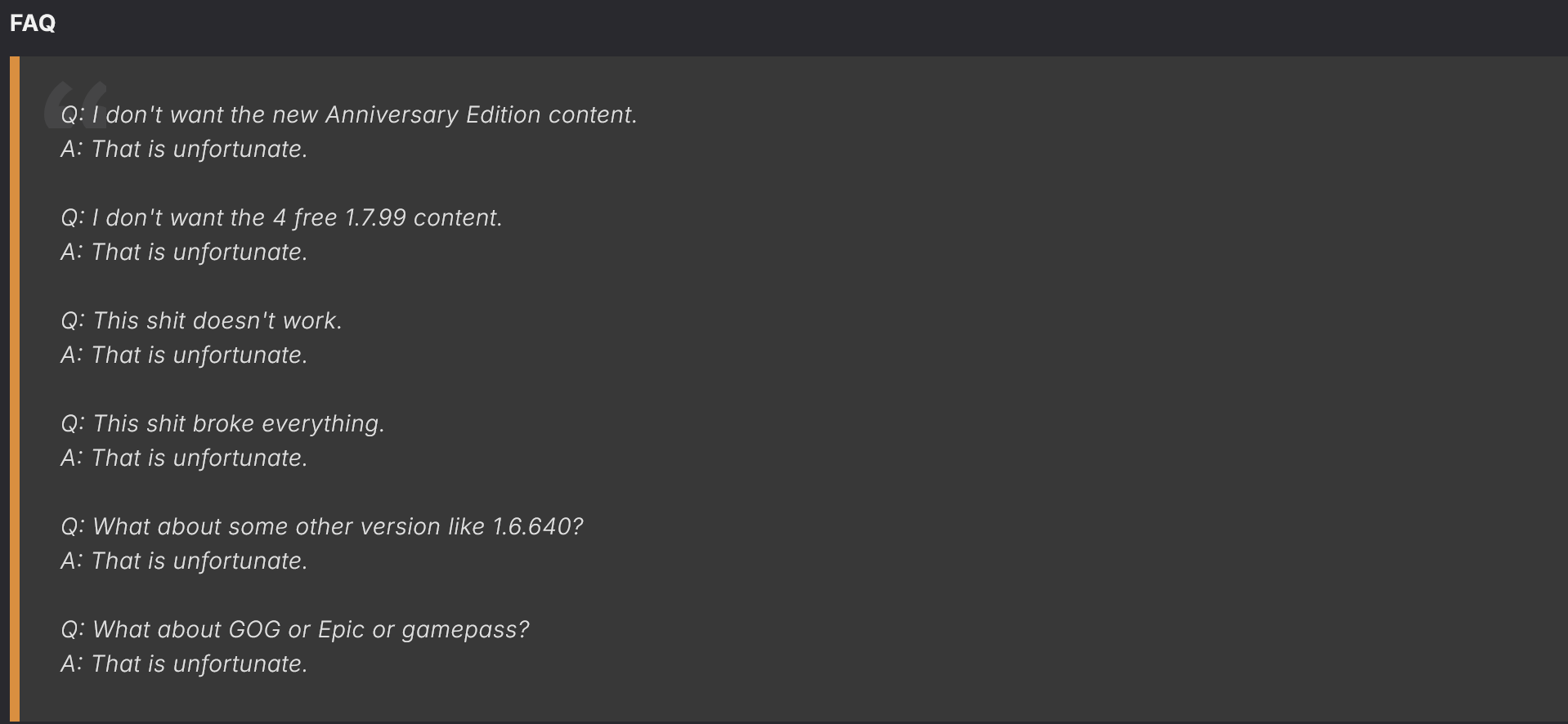Click the orange blockquote bar
The image size is (1568, 724).
click(15, 390)
